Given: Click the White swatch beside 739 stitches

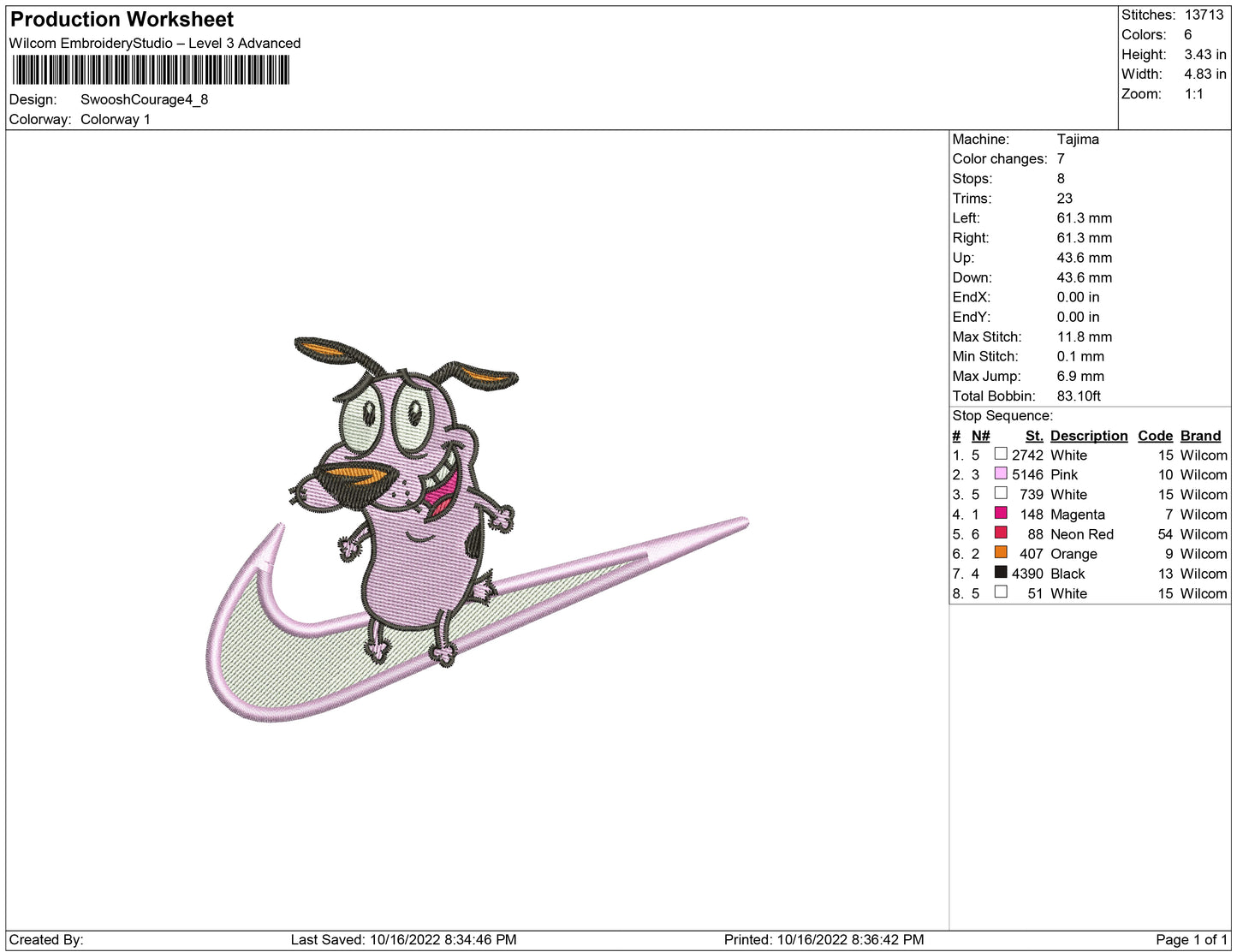Looking at the screenshot, I should pos(1001,493).
